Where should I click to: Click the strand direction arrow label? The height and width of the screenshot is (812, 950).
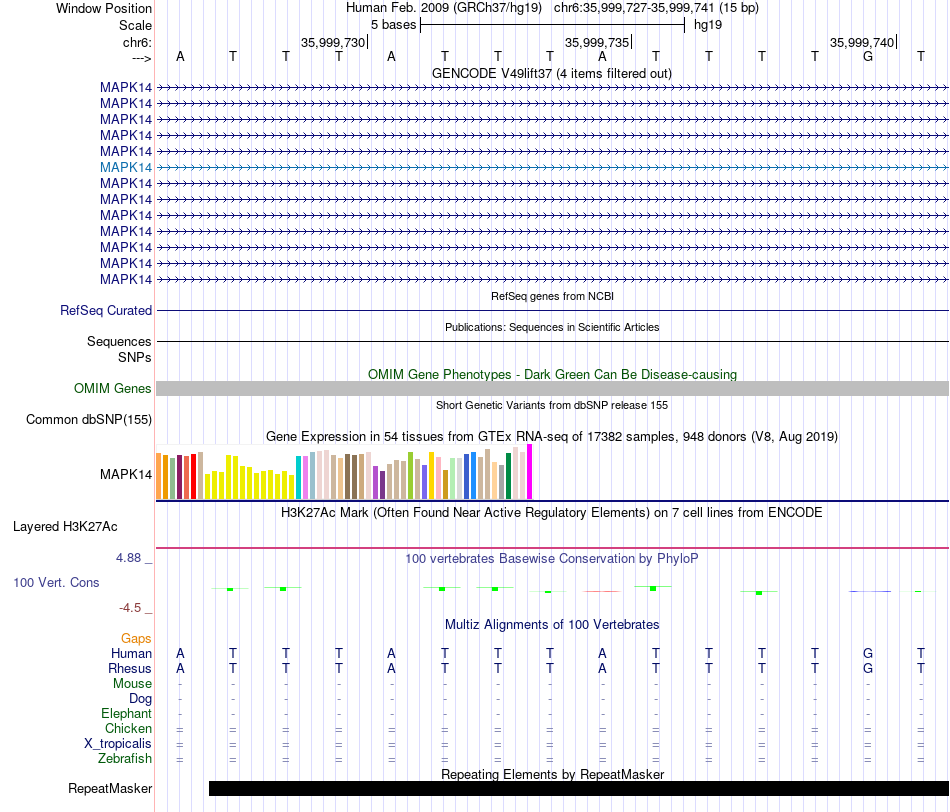point(142,58)
